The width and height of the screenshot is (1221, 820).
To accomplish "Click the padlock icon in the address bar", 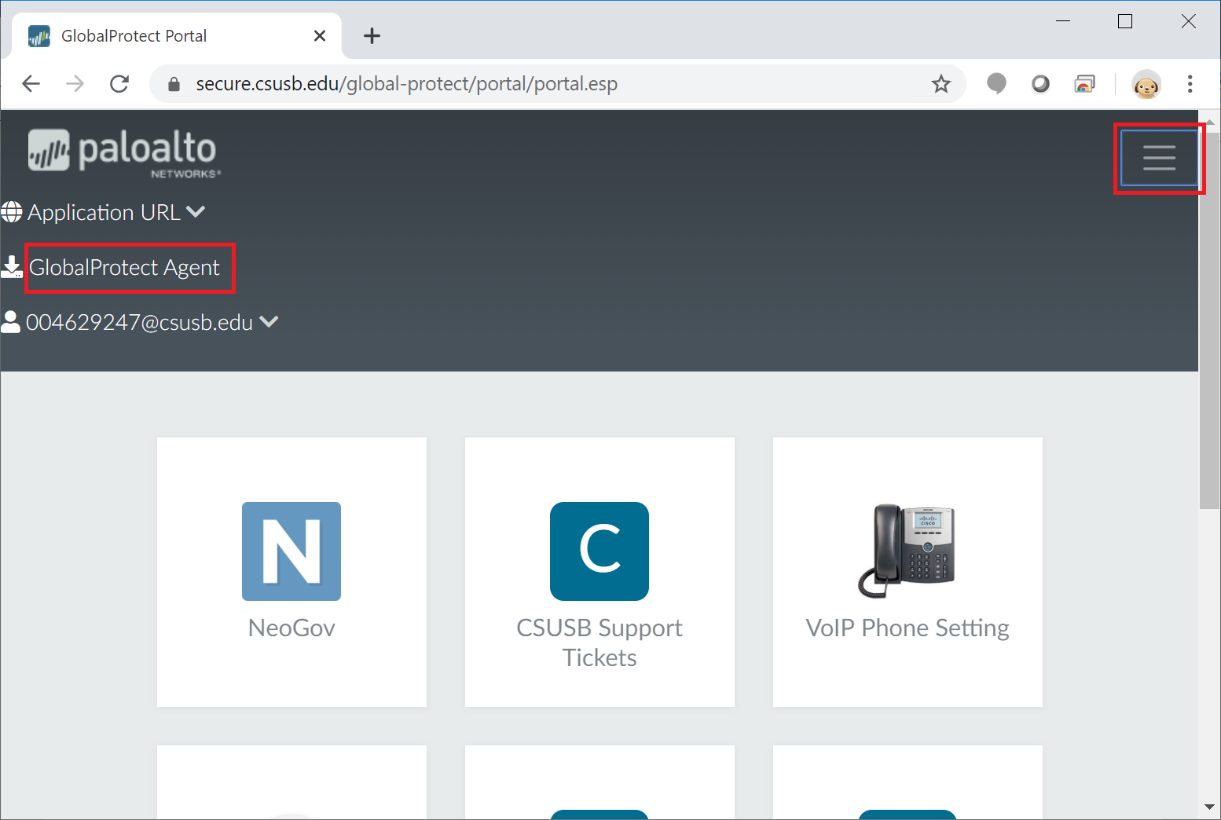I will point(174,84).
